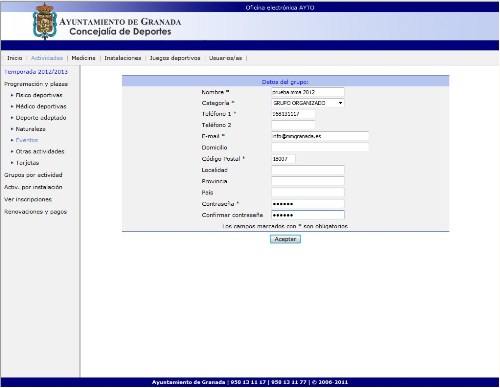
Task: Select Temporada 2012/2013 link
Action: pos(36,72)
